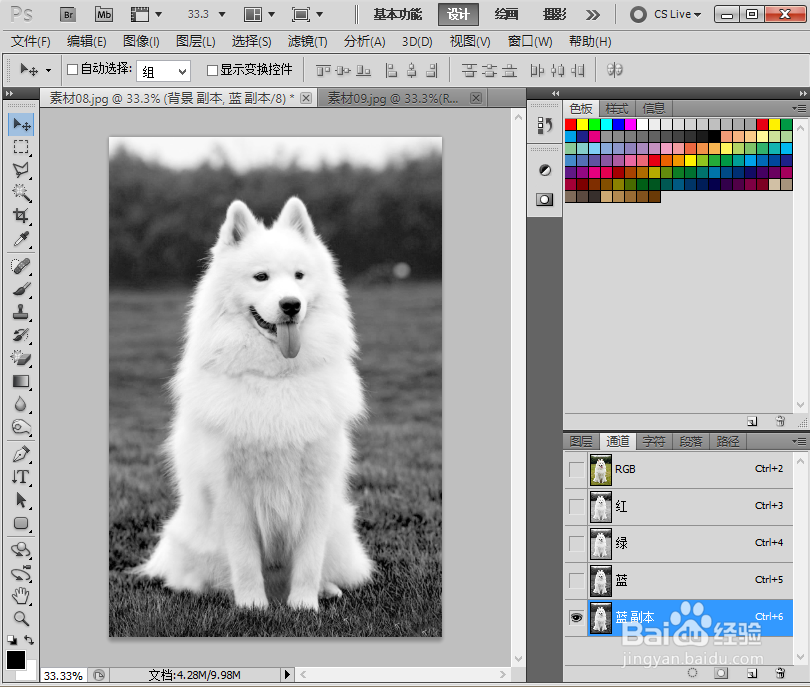Open the 组 auto-select dropdown
This screenshot has height=687, width=810.
163,71
